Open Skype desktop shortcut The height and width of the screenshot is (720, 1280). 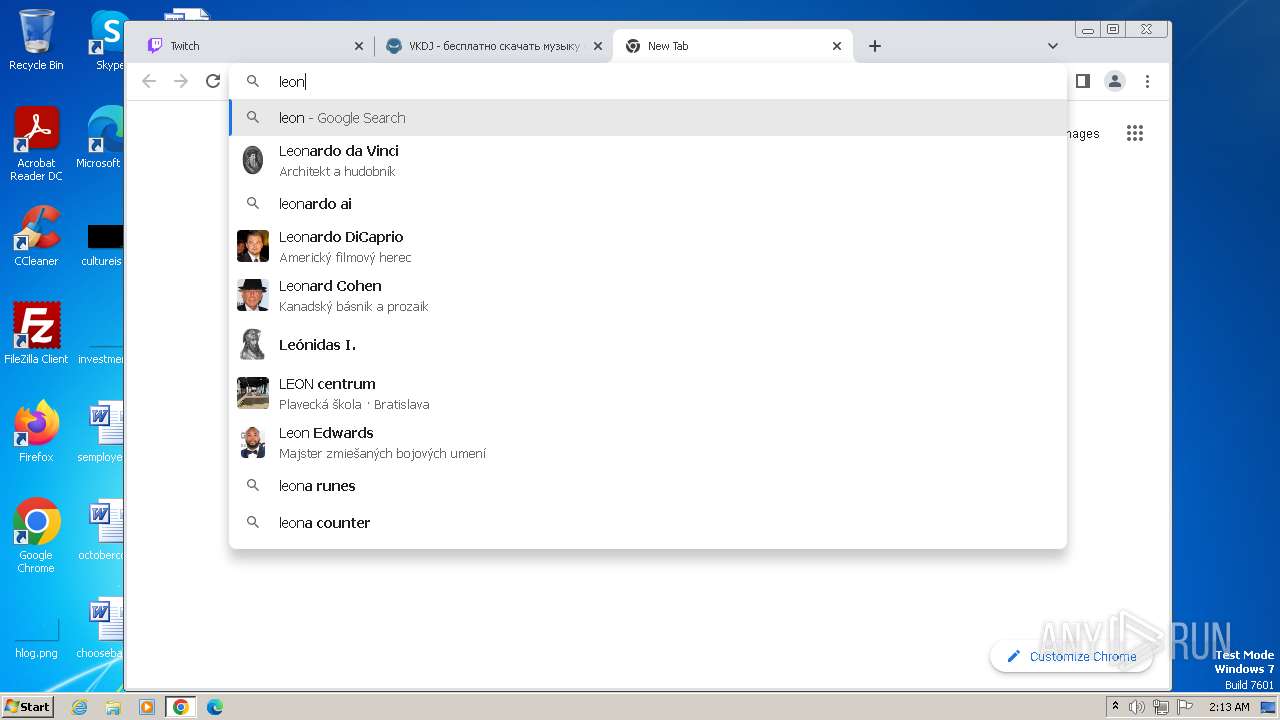pyautogui.click(x=108, y=40)
